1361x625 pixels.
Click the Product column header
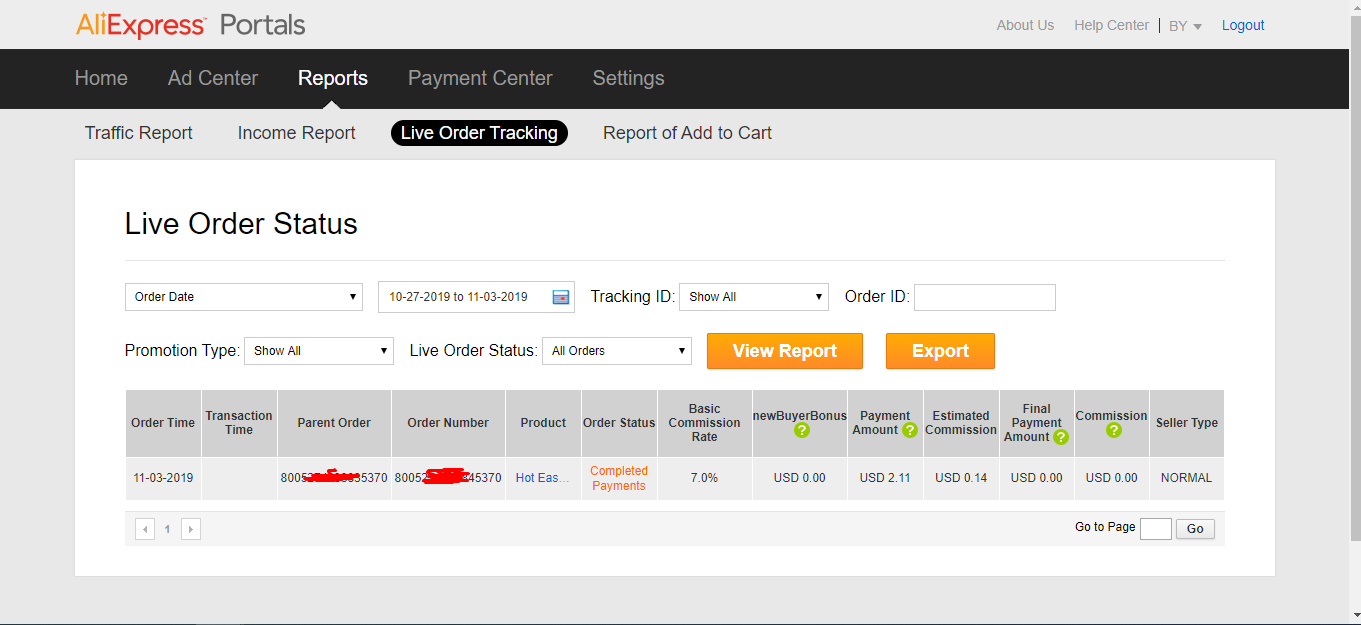543,423
